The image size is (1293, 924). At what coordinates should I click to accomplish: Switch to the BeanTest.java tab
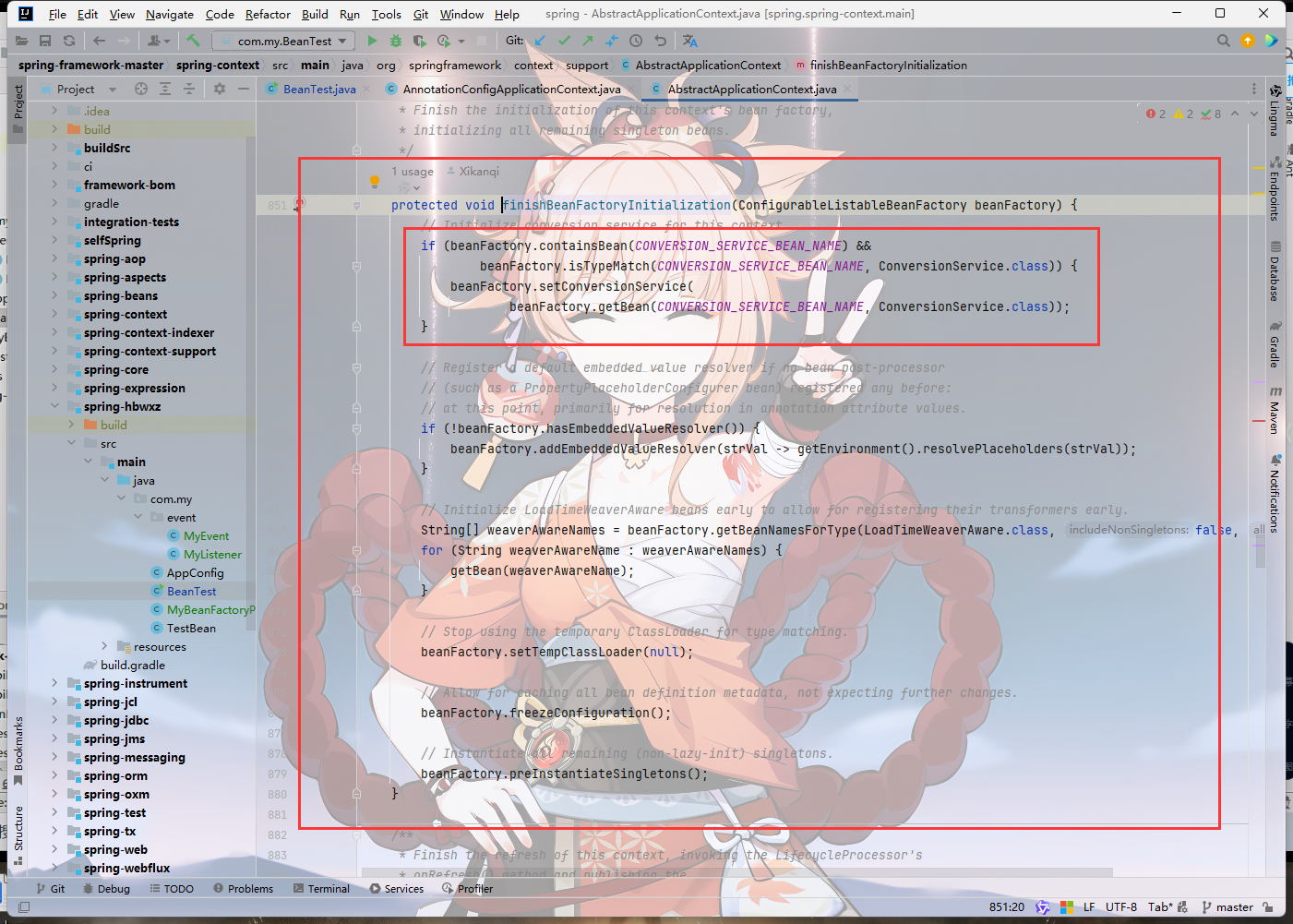coord(319,89)
